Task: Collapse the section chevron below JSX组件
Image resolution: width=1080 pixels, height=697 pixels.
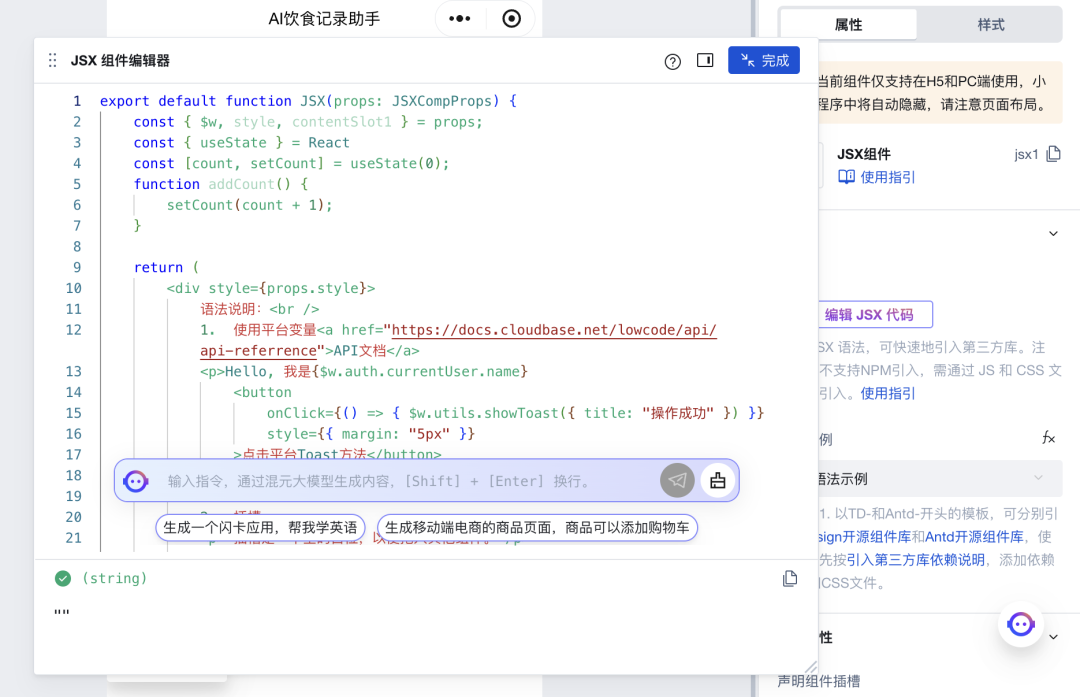Action: [1053, 233]
